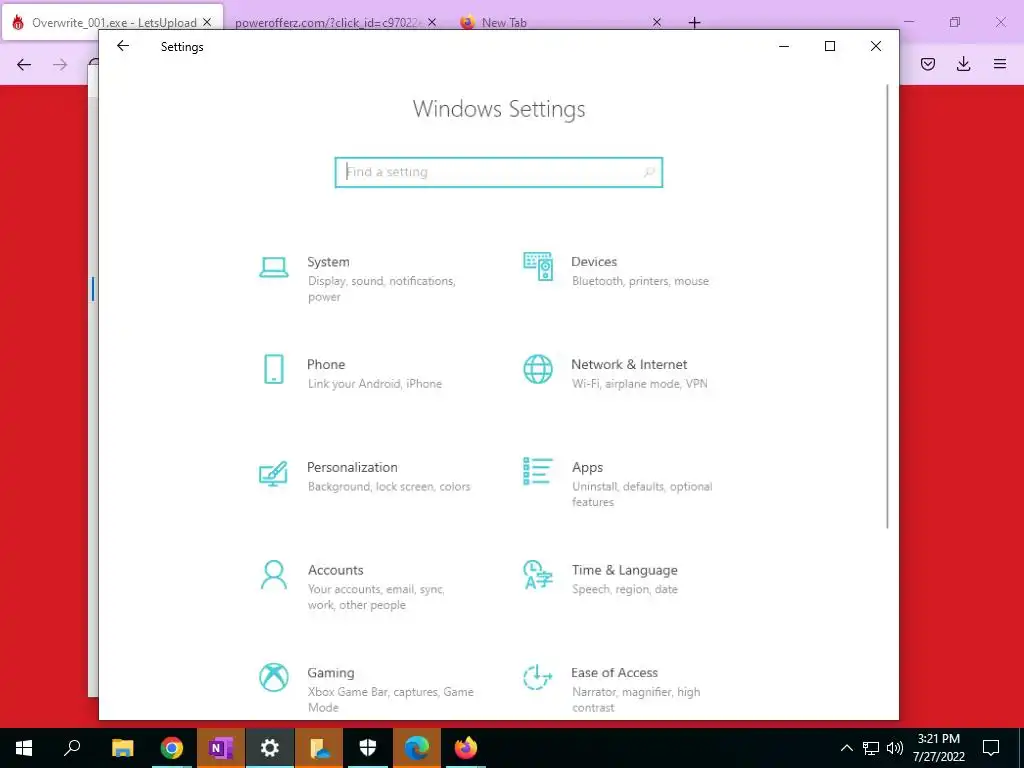Click 'Display, sound, notifications, power' text

381,289
